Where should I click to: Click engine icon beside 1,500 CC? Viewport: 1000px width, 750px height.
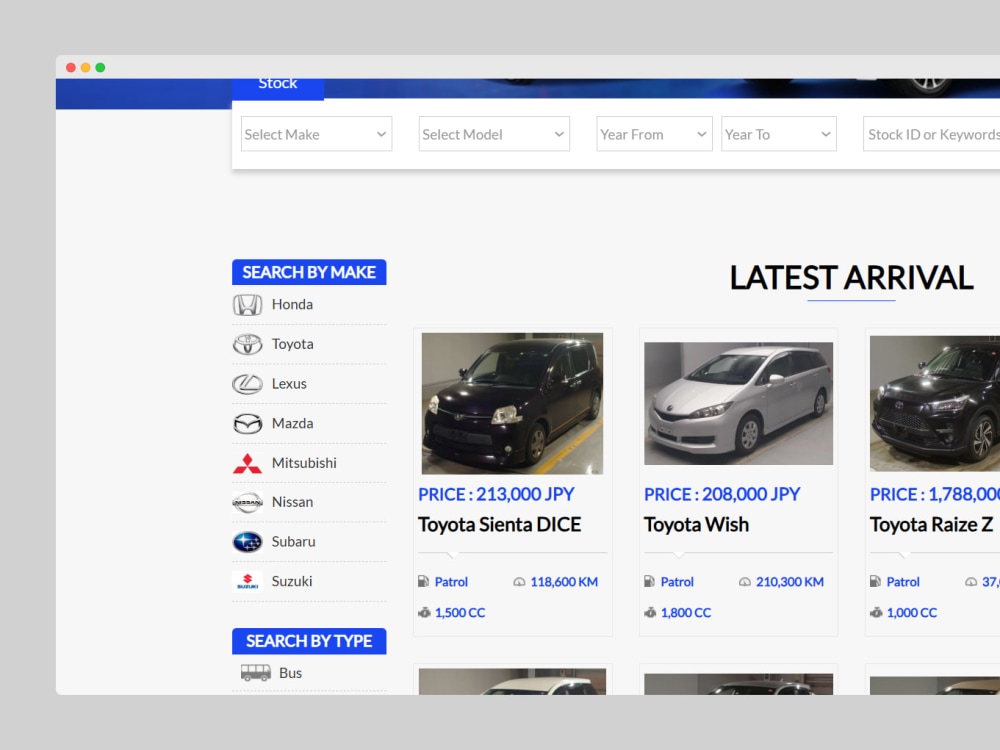coord(424,612)
